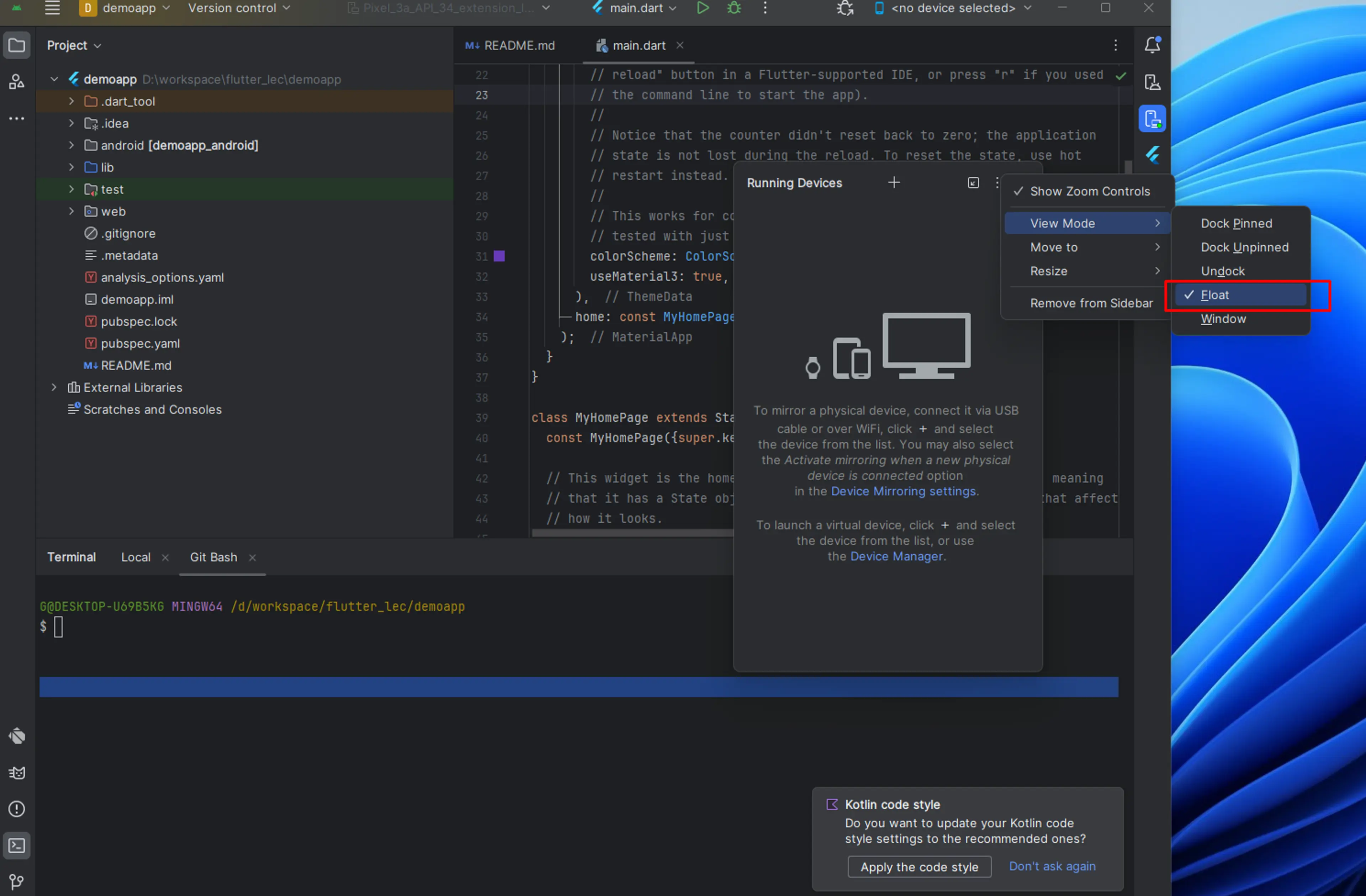
Task: Choose Remove from Sidebar
Action: (1086, 303)
